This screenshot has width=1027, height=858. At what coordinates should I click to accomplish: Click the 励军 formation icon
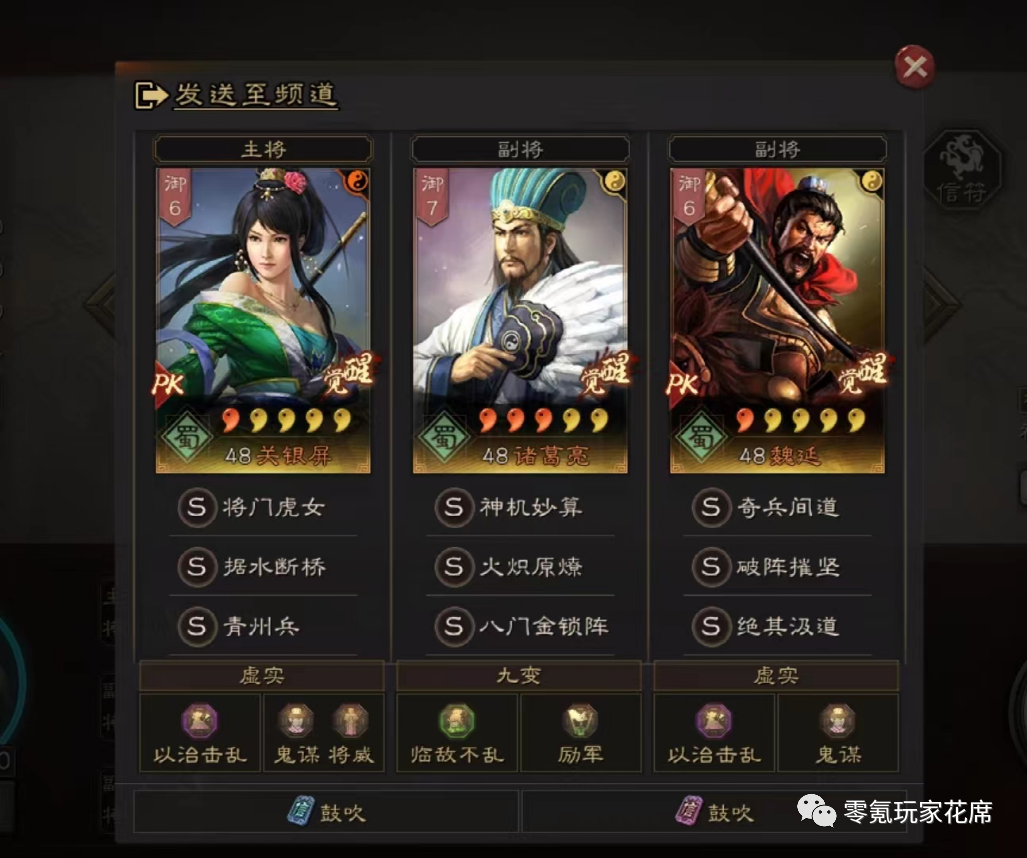point(580,720)
